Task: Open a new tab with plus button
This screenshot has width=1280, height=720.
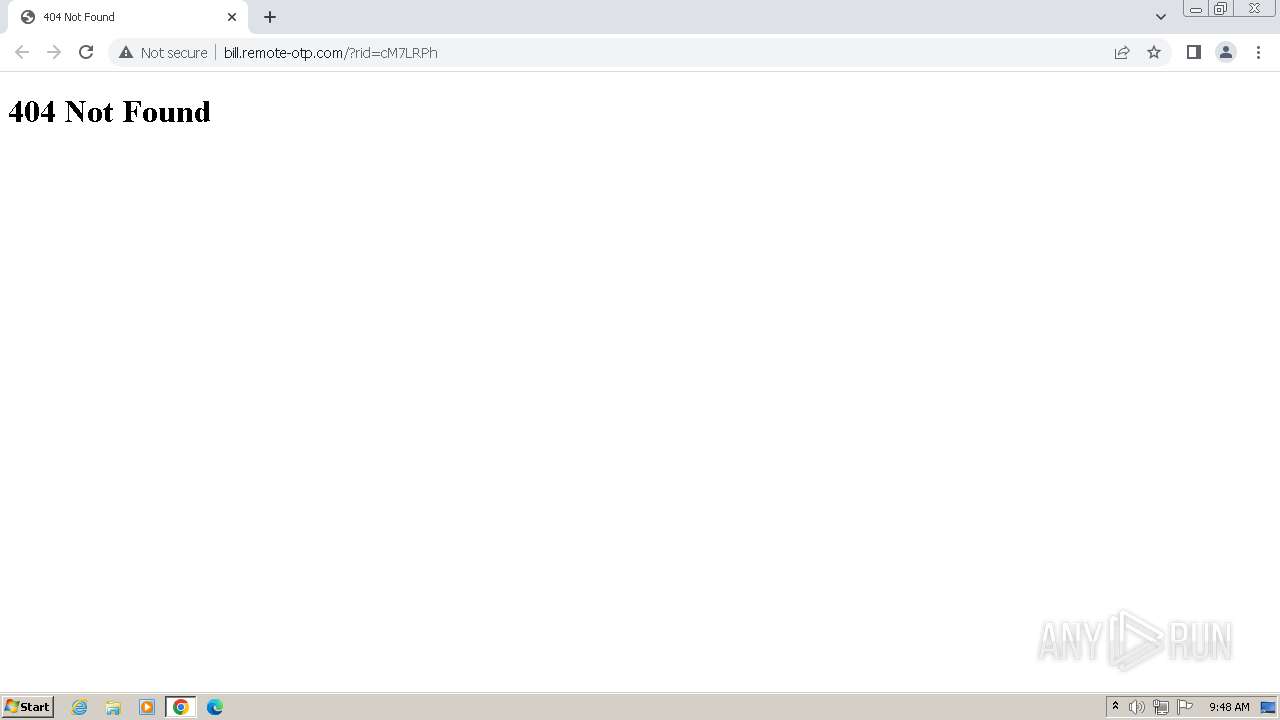Action: point(270,17)
